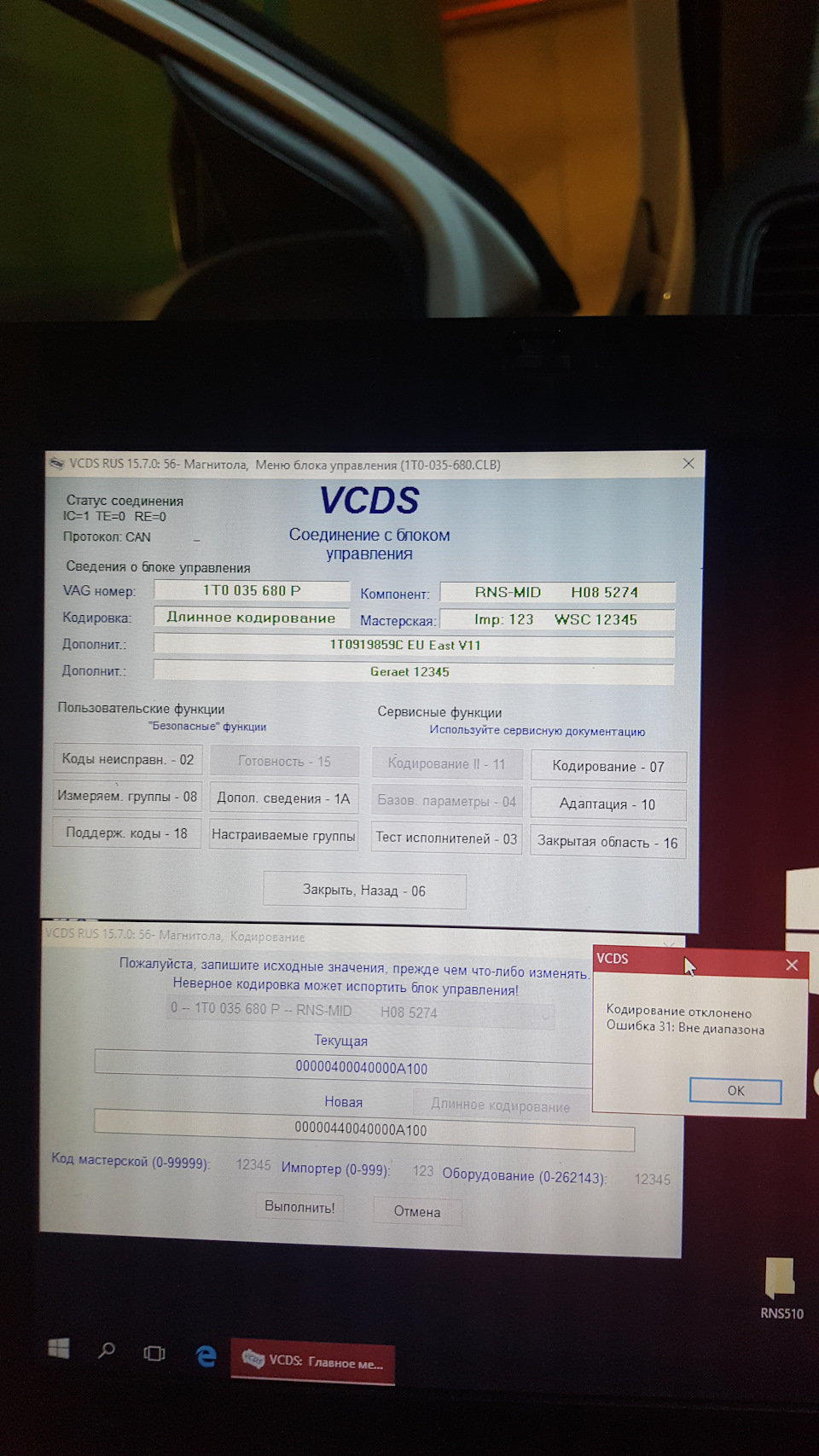Open Тест исполнителей - 03
819x1456 pixels.
(446, 838)
